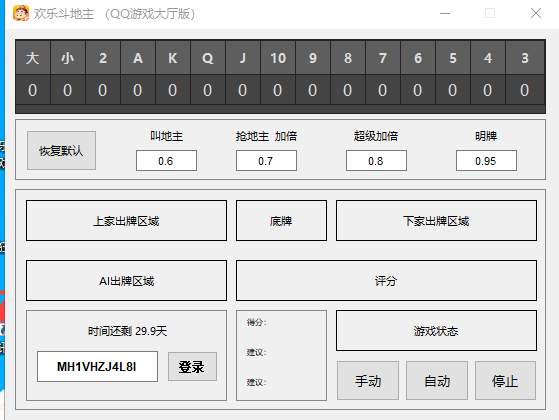Viewport: 559px width, 420px height.
Task: Click the 超级加倍 field showing 0.8
Action: [376, 161]
